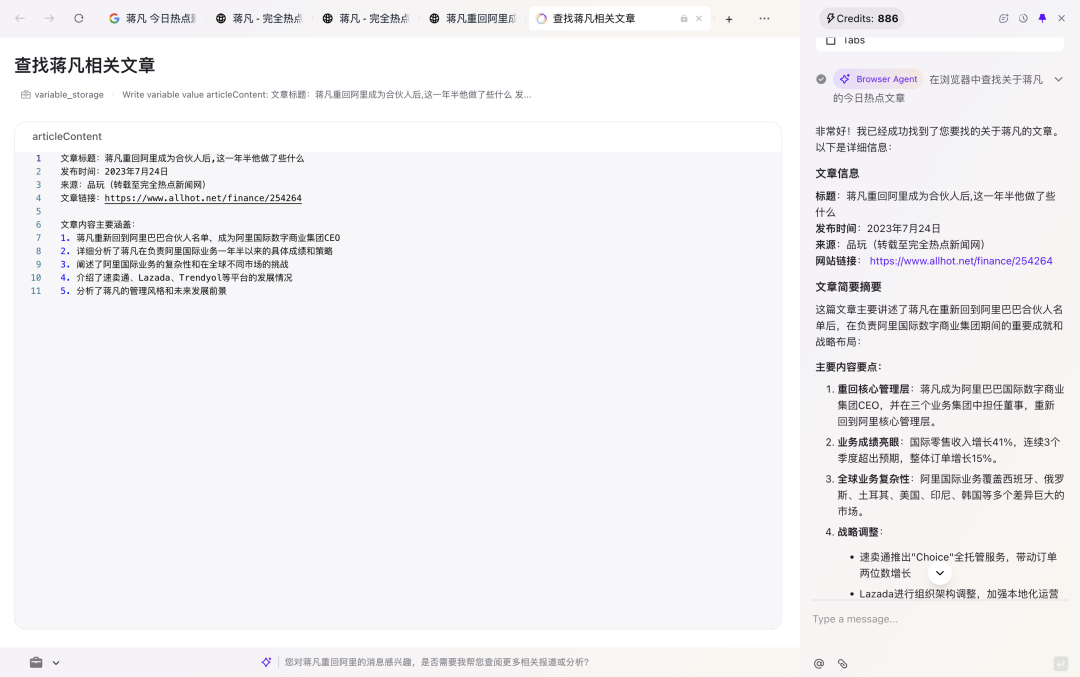Go back in browser history

click(21, 17)
